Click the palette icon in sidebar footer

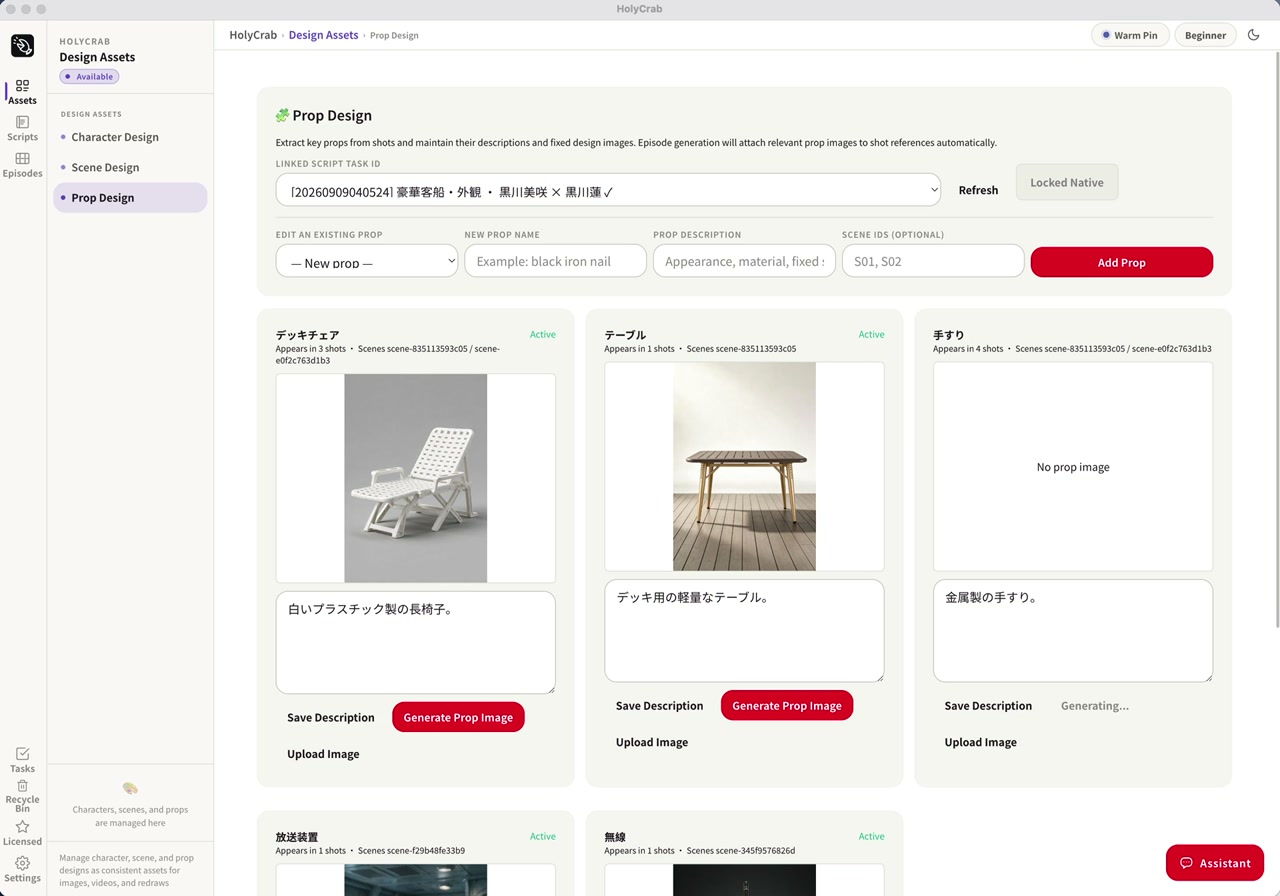point(130,789)
